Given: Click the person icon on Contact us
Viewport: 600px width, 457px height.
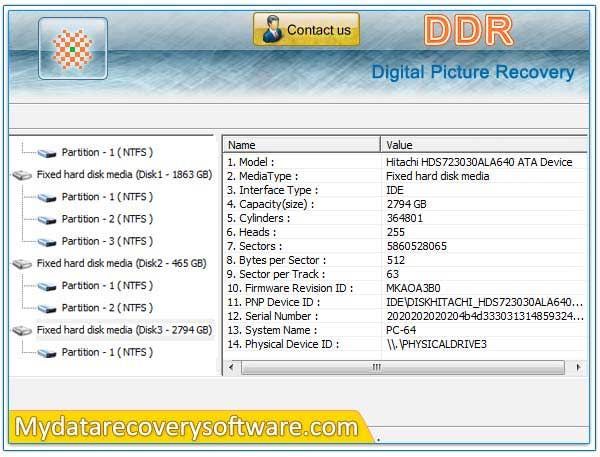Looking at the screenshot, I should click(x=270, y=30).
